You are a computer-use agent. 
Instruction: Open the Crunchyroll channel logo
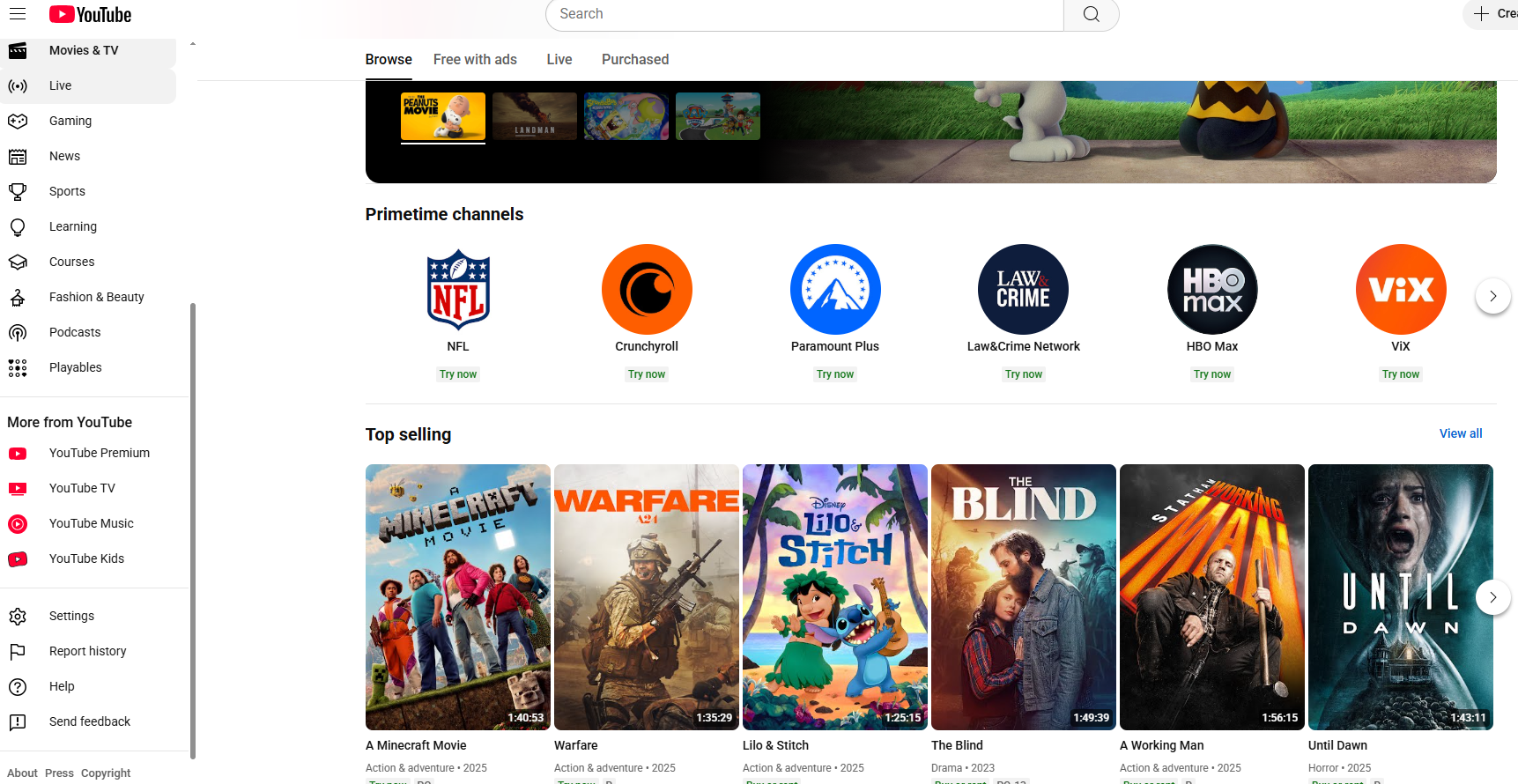coord(647,289)
